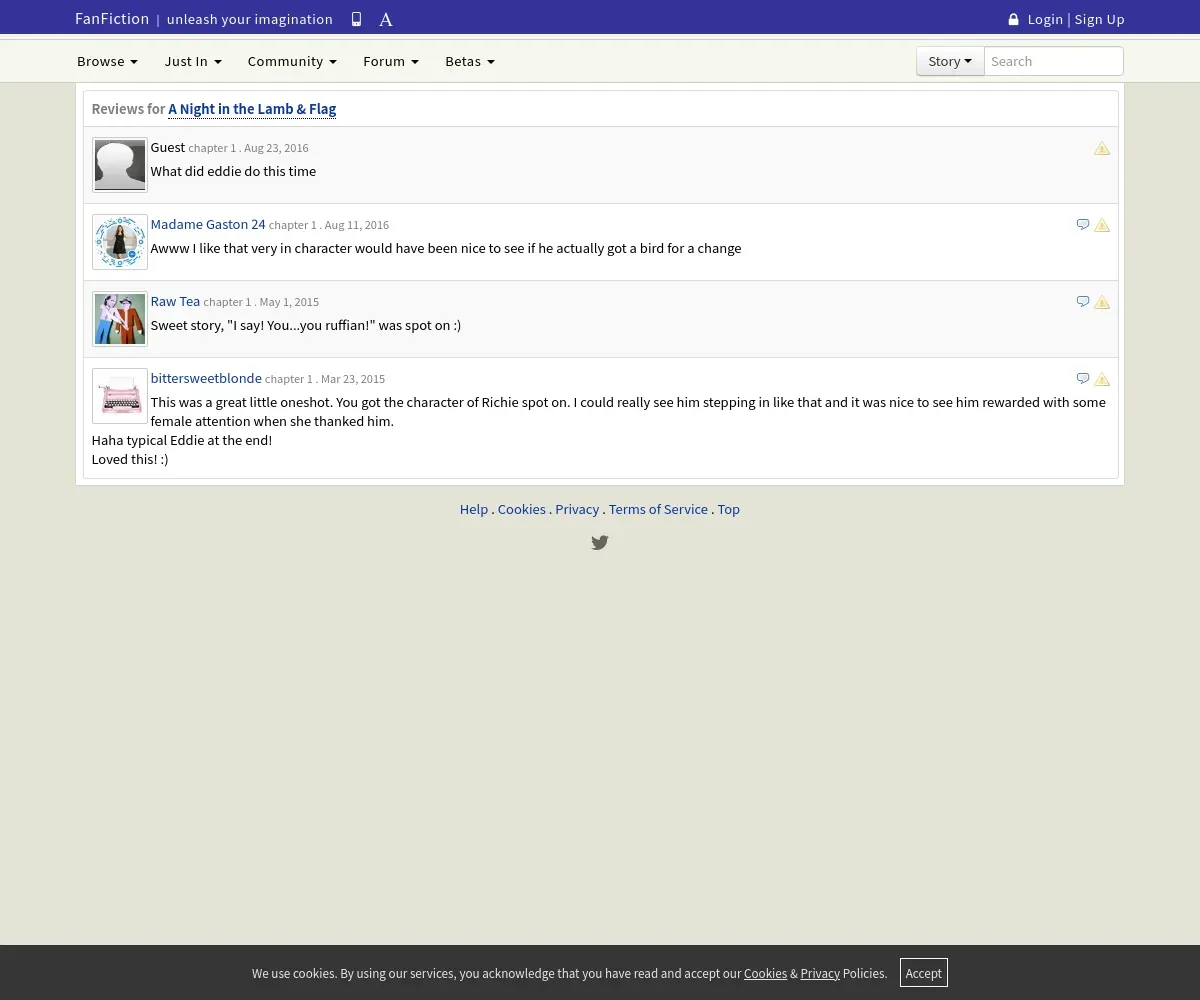This screenshot has height=1000, width=1200.
Task: Go to the FanFiction home link
Action: tap(112, 19)
